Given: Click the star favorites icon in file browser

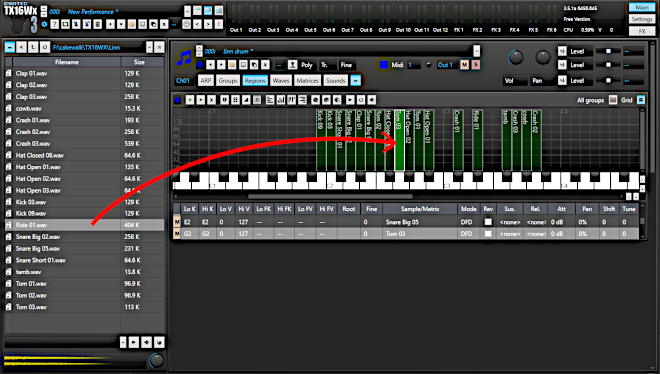Looking at the screenshot, I should pos(159,47).
